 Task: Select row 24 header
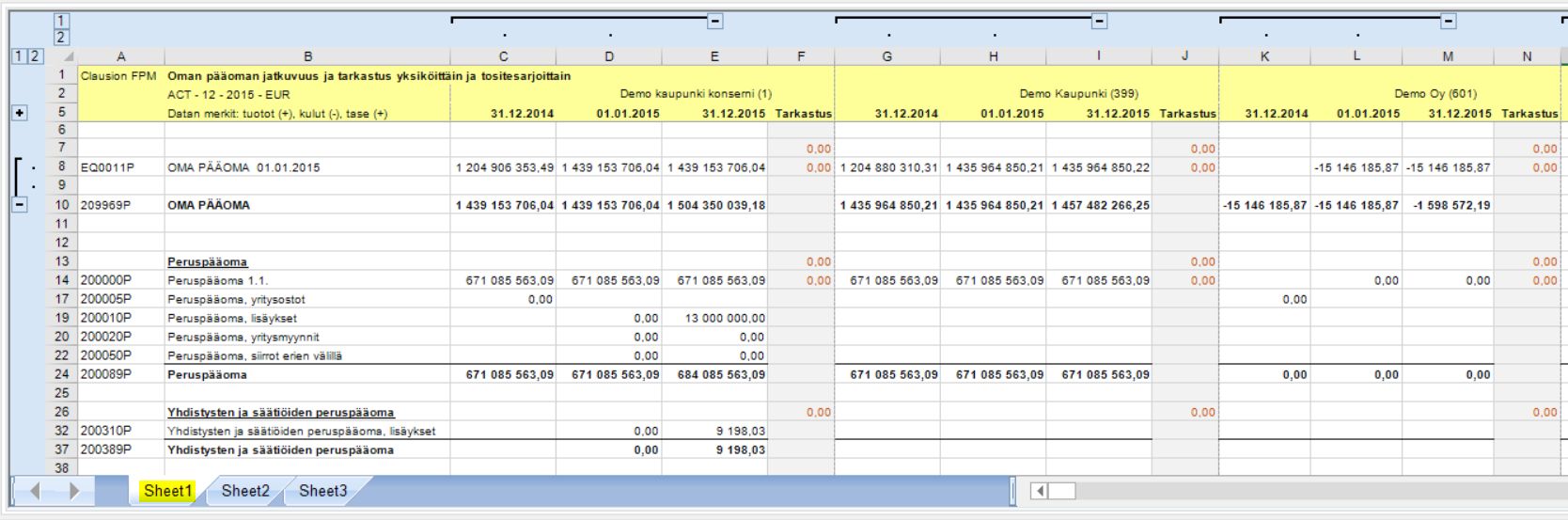click(x=62, y=374)
